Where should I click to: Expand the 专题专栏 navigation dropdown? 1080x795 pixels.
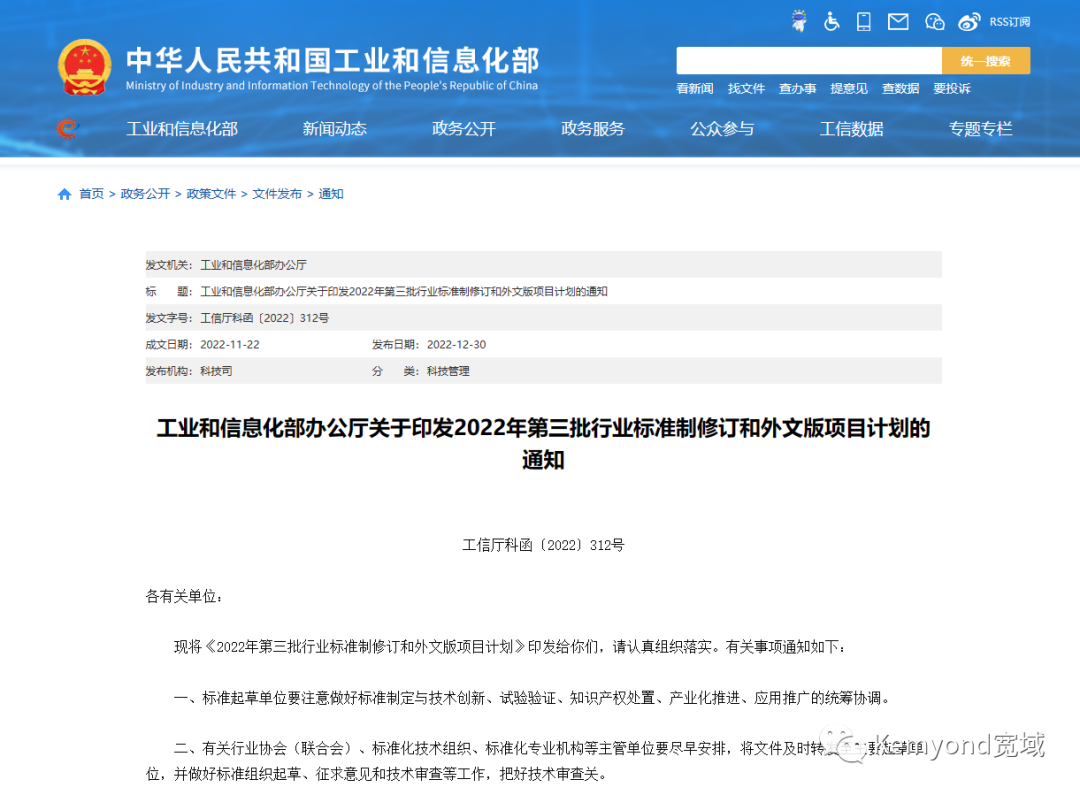point(980,128)
